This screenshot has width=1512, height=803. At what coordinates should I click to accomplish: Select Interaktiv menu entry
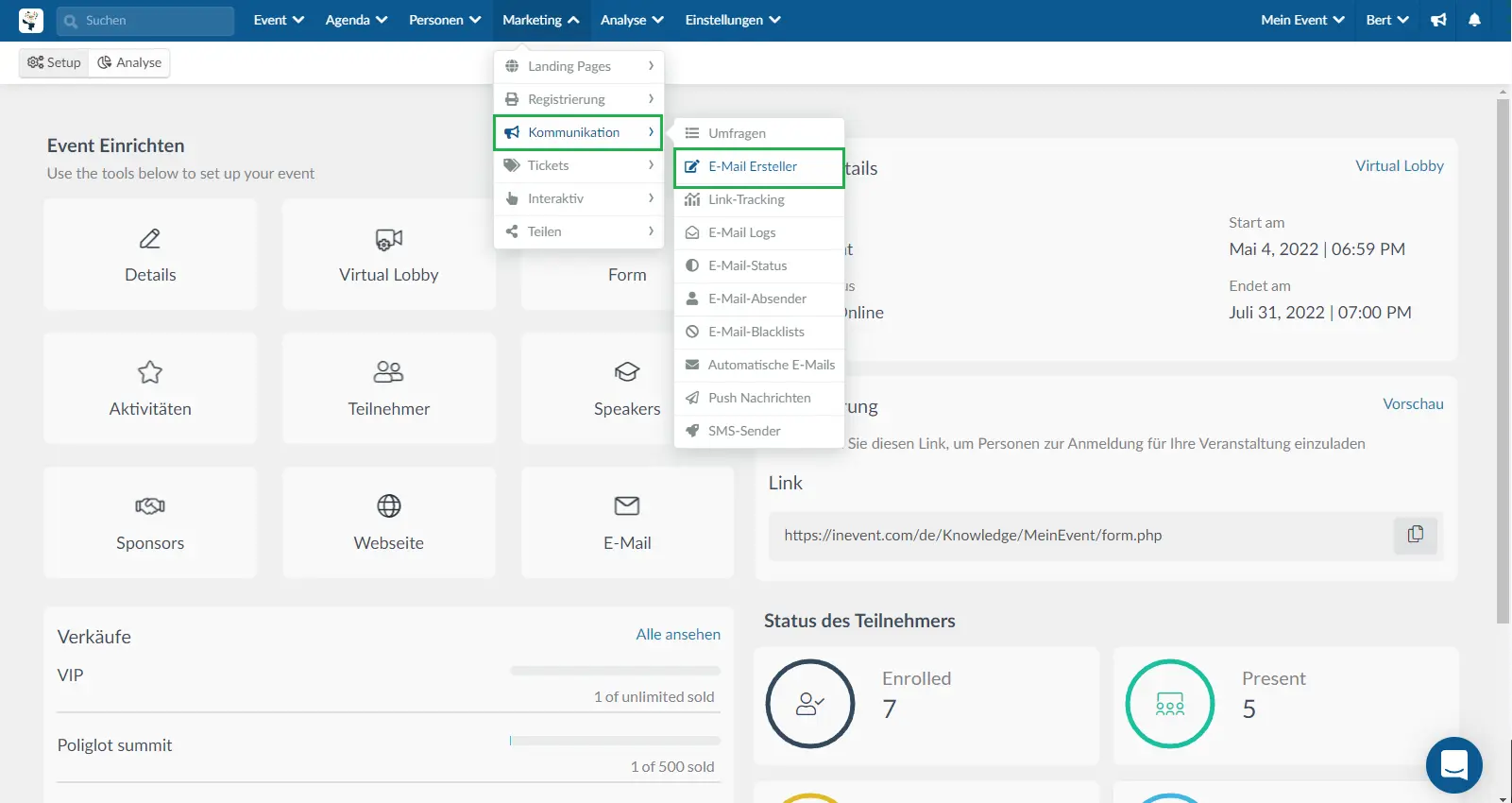point(579,198)
